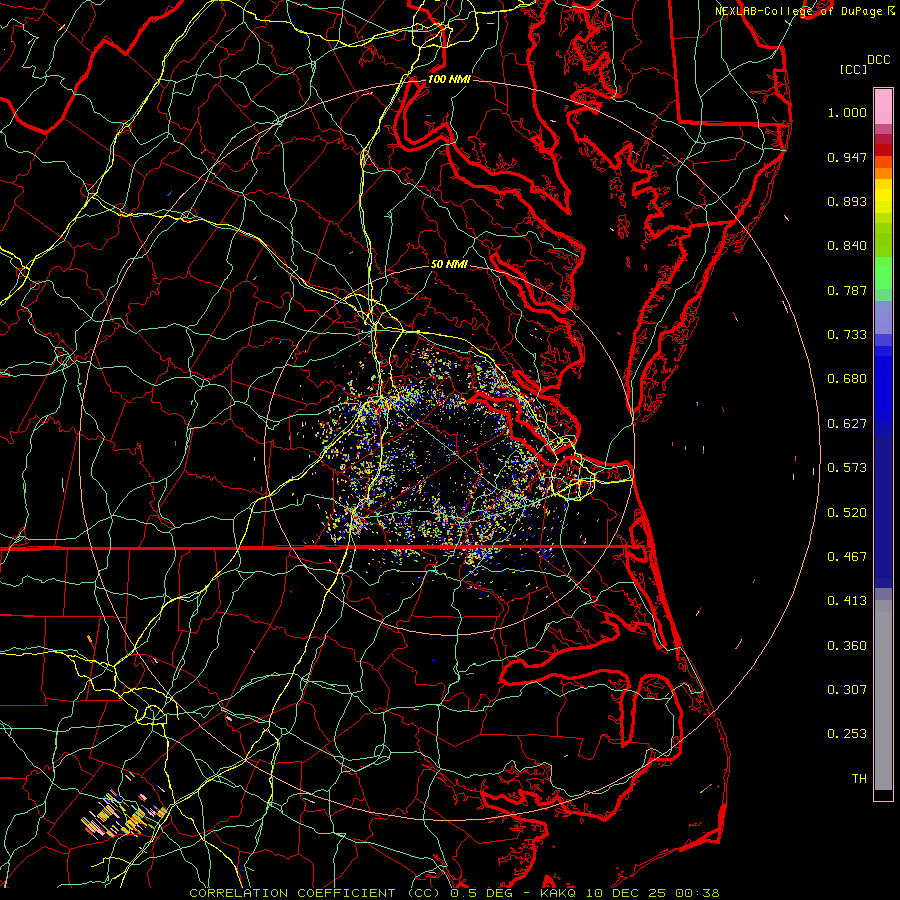The image size is (900, 900).
Task: Select the 50 NMI range ring label
Action: click(x=449, y=264)
